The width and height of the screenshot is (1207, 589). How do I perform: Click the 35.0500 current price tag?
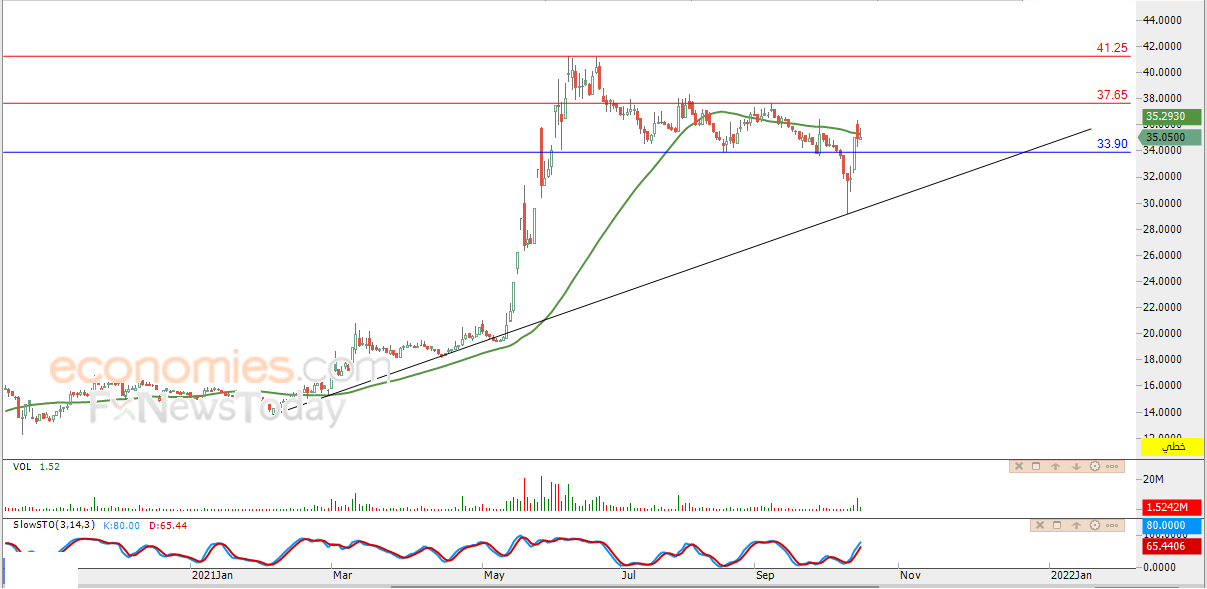click(1164, 137)
